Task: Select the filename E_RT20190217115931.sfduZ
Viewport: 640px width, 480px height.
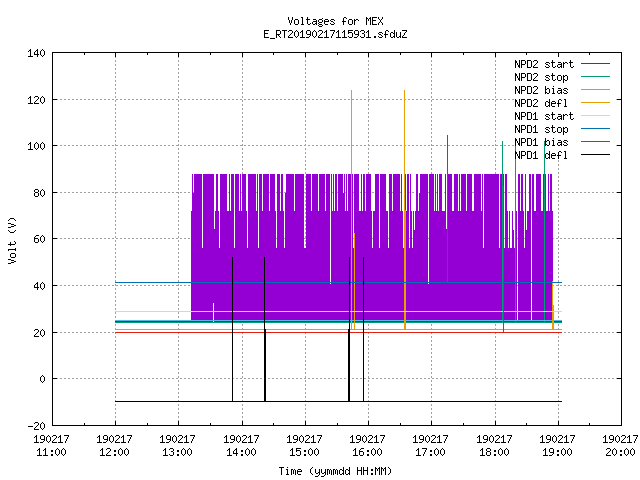Action: pyautogui.click(x=335, y=34)
